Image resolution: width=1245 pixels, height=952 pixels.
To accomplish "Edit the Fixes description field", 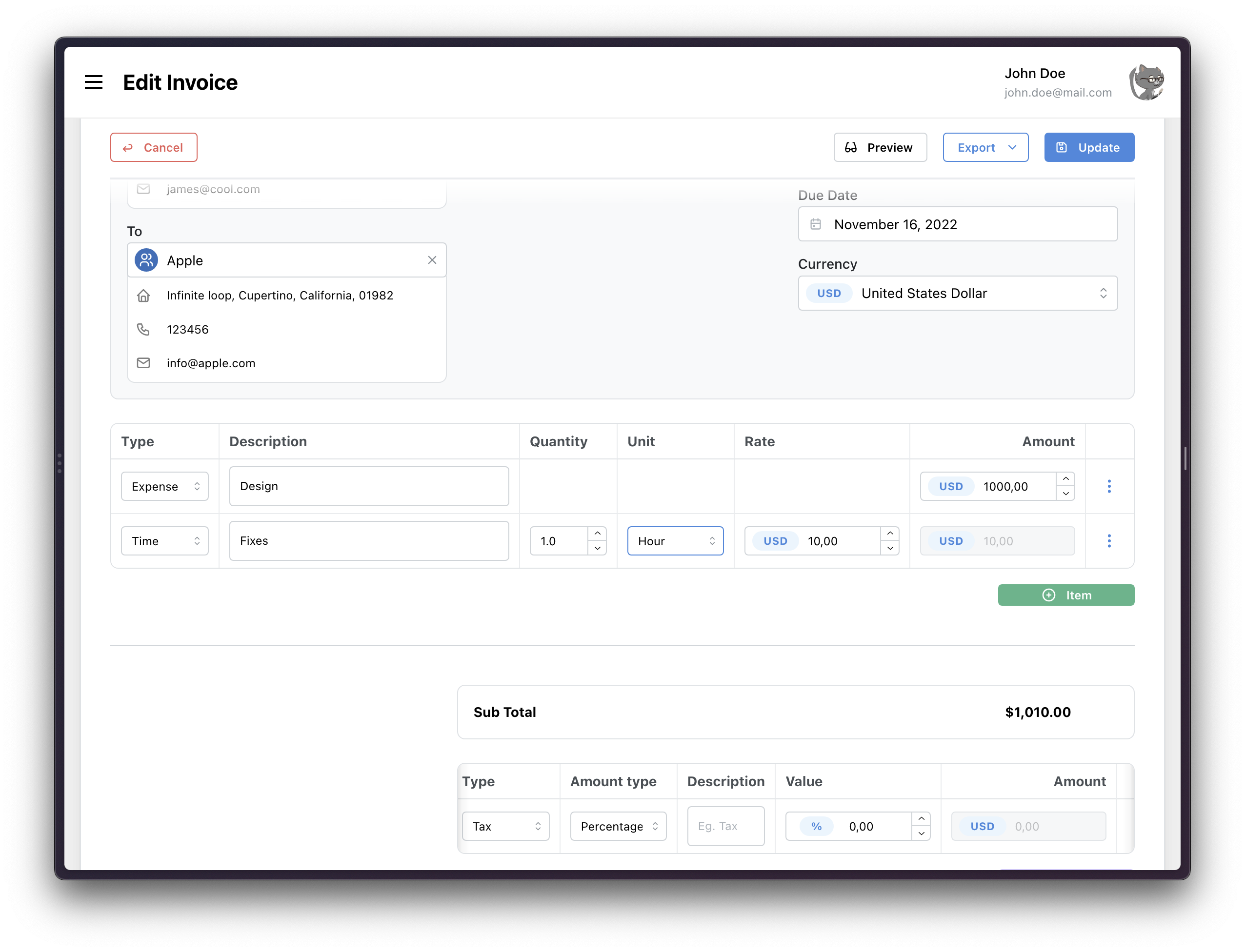I will tap(369, 541).
